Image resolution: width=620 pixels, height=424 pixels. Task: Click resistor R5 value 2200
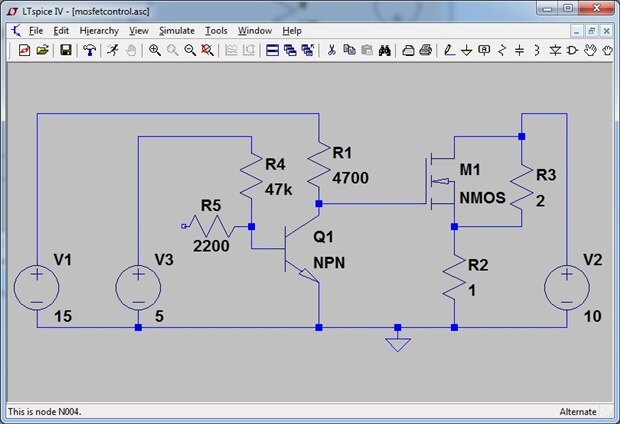[211, 246]
